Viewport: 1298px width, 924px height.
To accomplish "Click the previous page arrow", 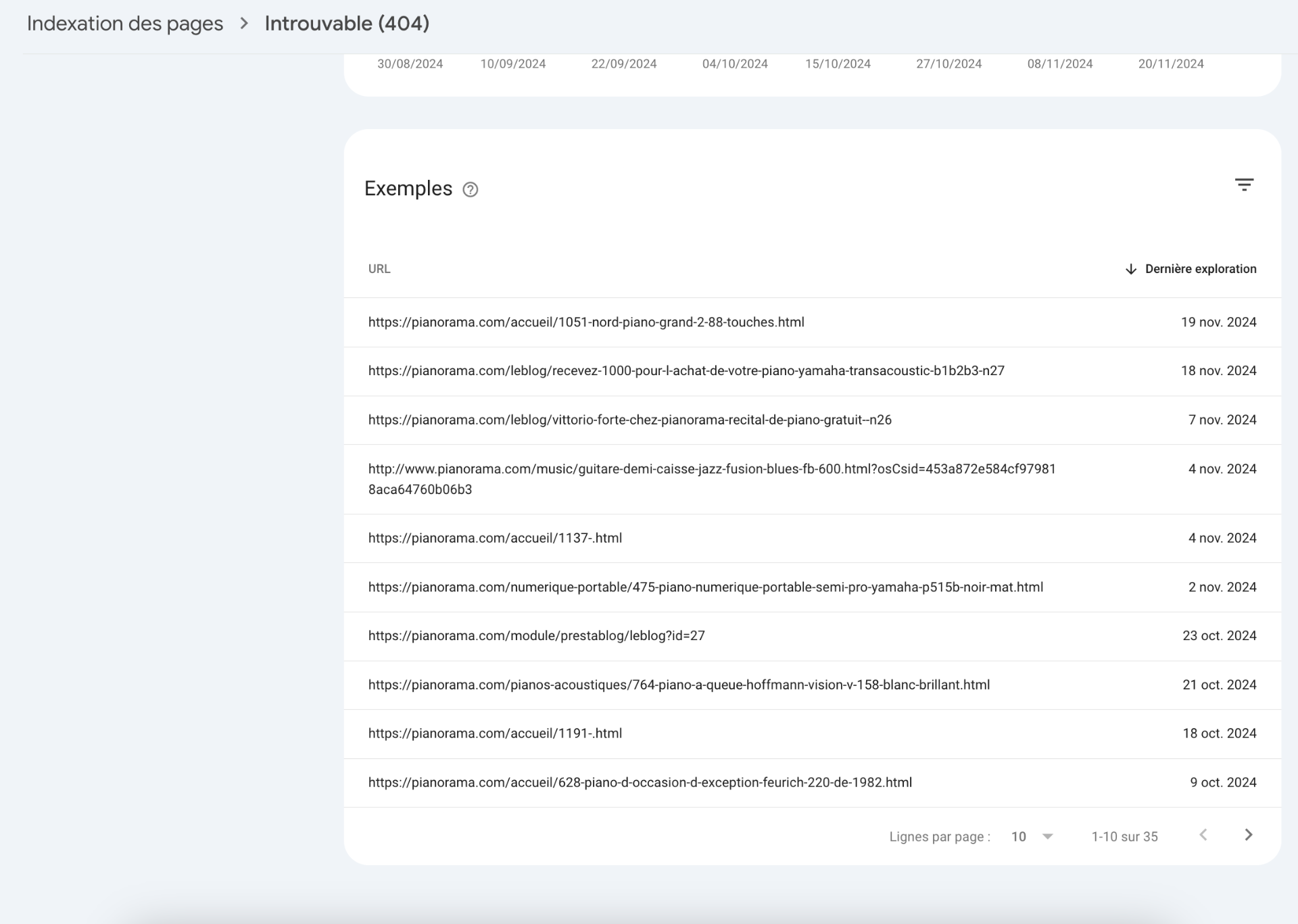I will pyautogui.click(x=1203, y=835).
